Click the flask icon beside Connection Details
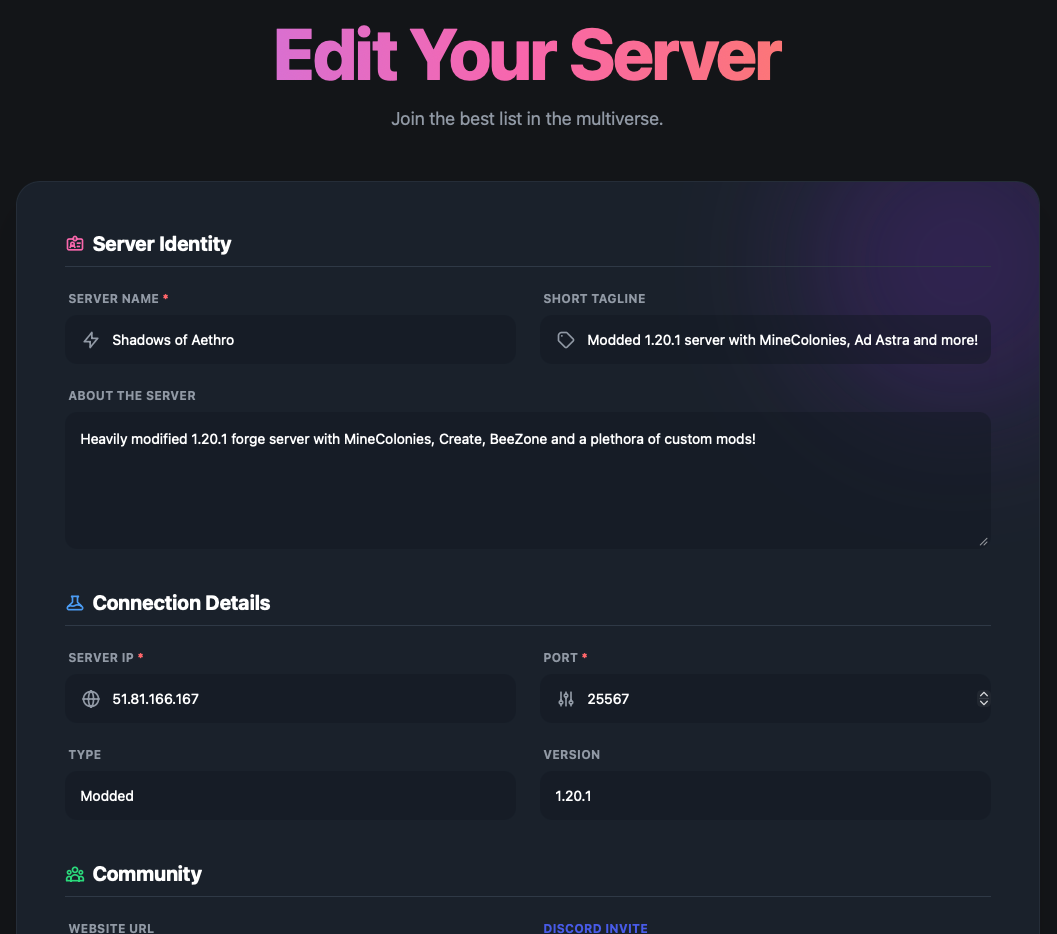 [x=75, y=603]
